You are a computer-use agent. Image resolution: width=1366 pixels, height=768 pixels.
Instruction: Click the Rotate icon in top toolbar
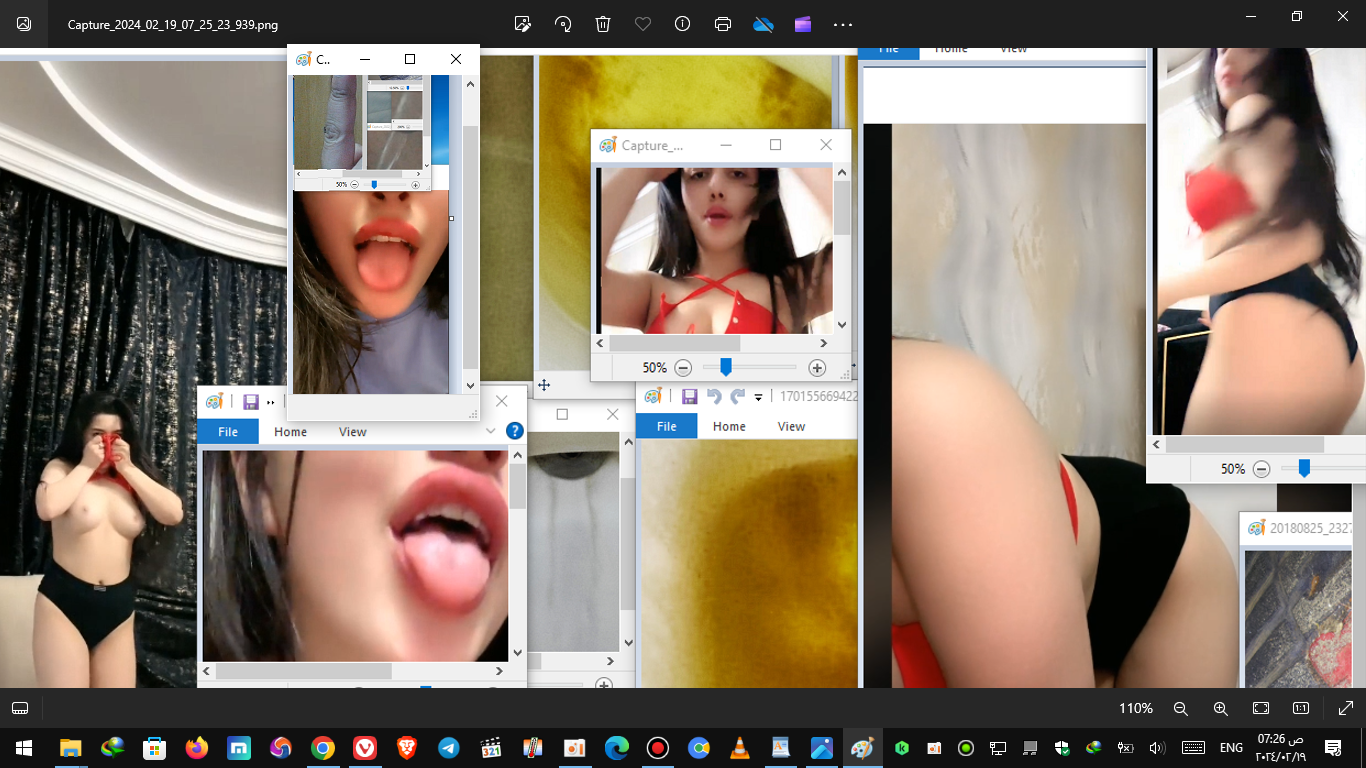tap(563, 24)
